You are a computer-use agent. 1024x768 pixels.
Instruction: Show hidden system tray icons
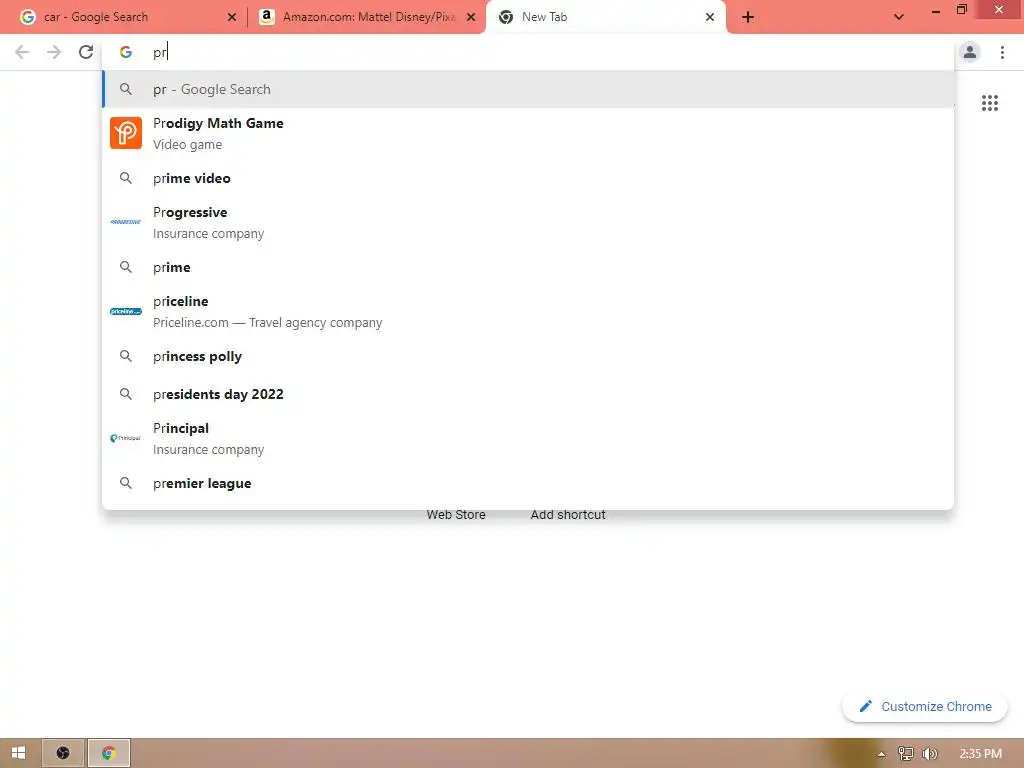tap(881, 754)
